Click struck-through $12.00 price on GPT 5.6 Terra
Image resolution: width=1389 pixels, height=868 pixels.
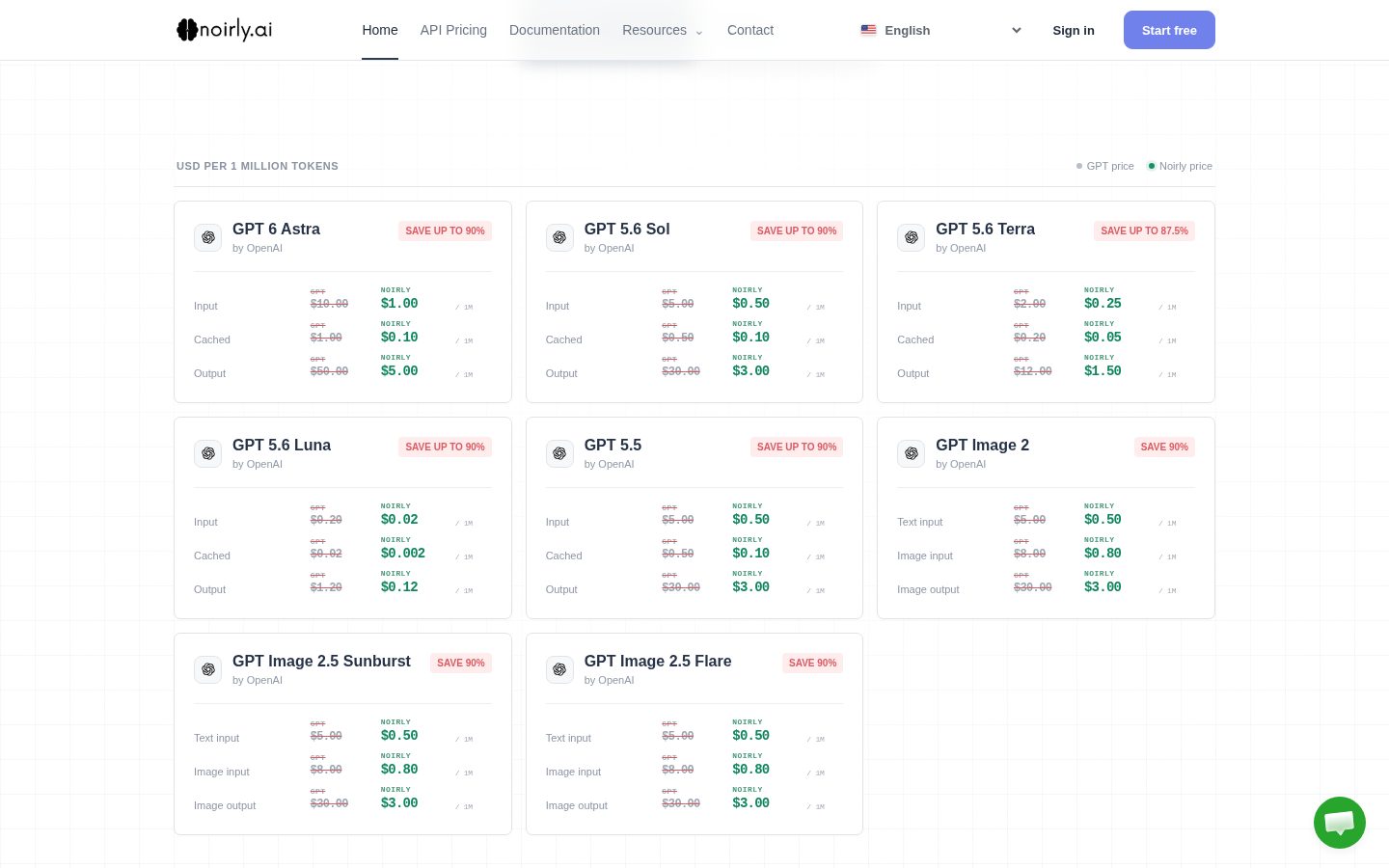pos(1033,371)
